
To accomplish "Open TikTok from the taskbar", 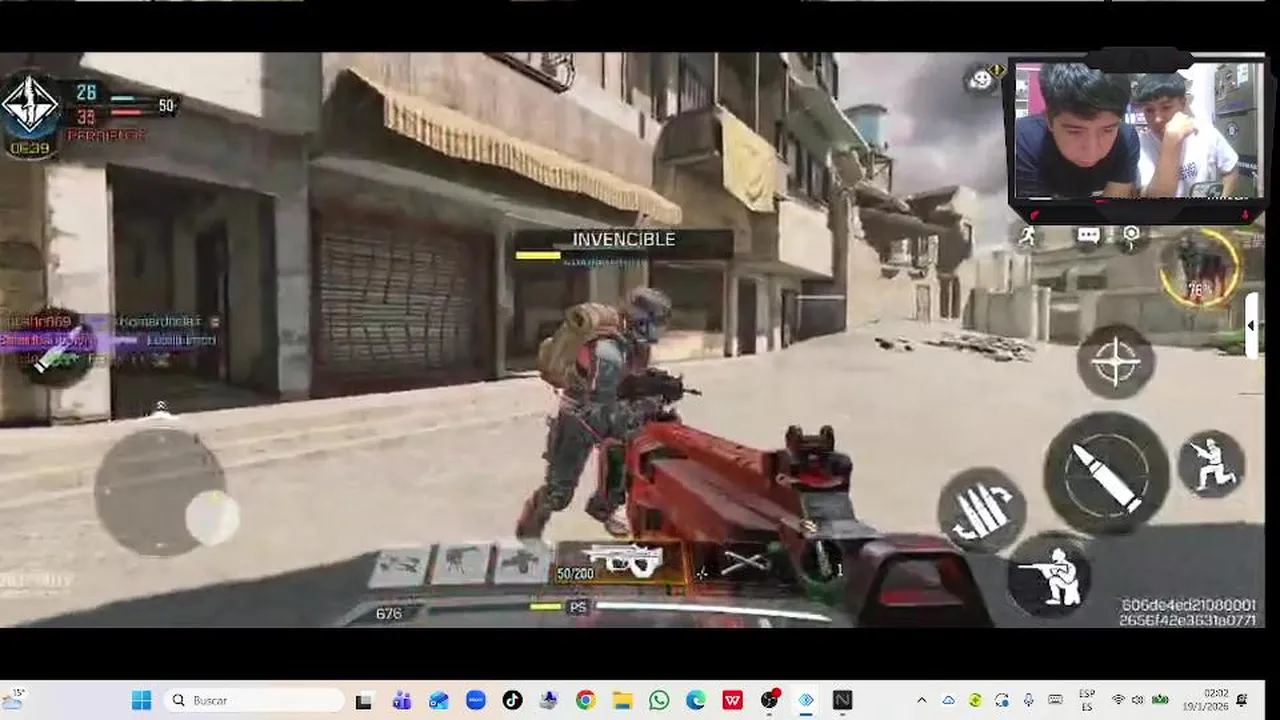I will pyautogui.click(x=512, y=701).
